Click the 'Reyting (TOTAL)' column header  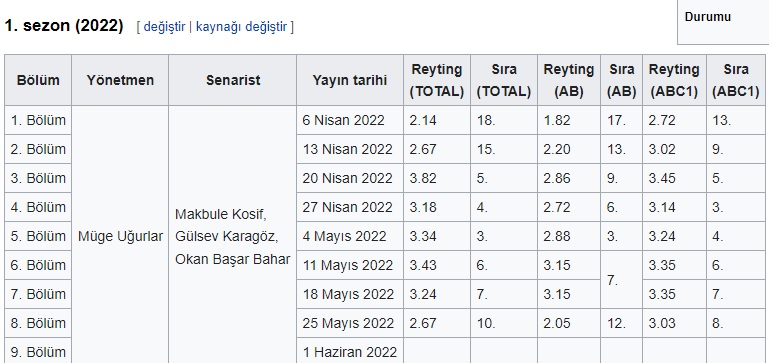pyautogui.click(x=436, y=80)
